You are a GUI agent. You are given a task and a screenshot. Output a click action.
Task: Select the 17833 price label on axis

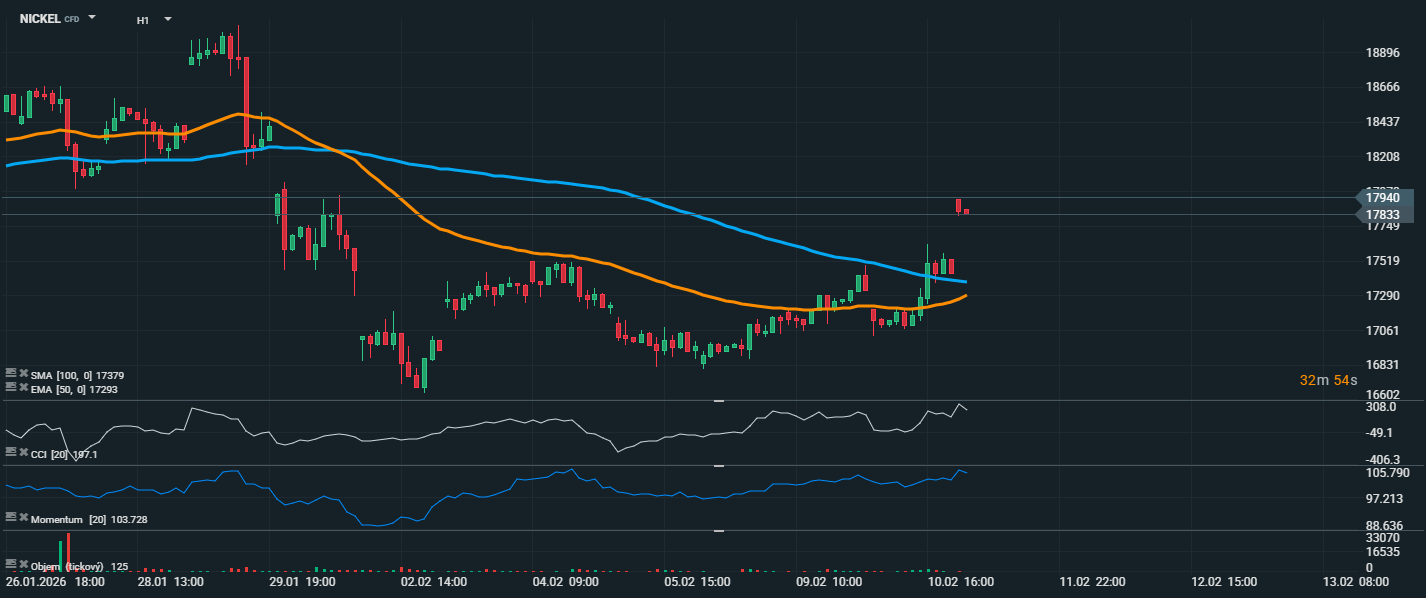(1383, 215)
